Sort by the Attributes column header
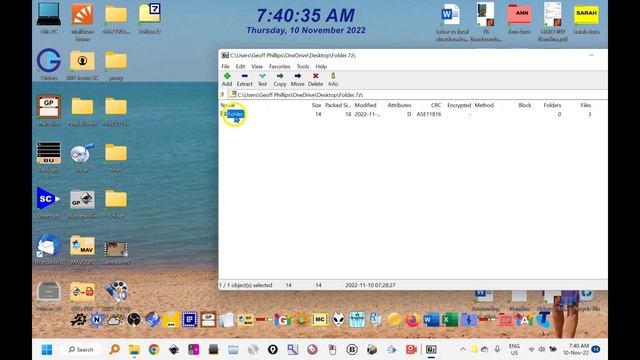 coord(399,105)
